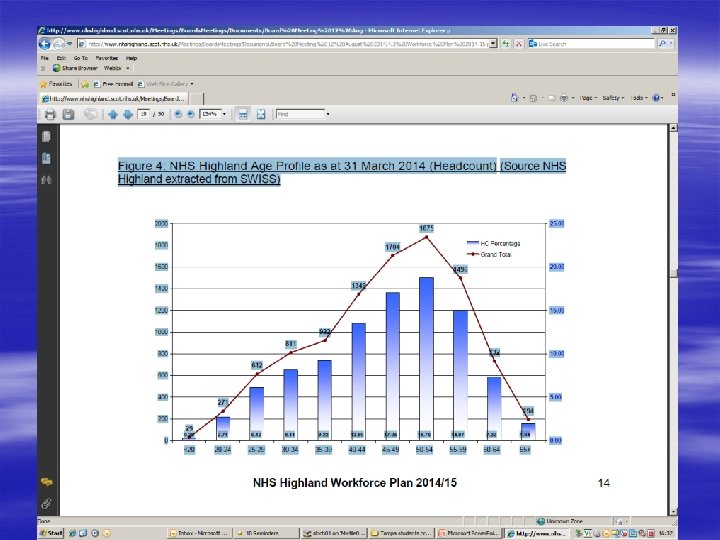This screenshot has height=540, width=720.
Task: Select the nhshighland page tab
Action: click(x=114, y=99)
